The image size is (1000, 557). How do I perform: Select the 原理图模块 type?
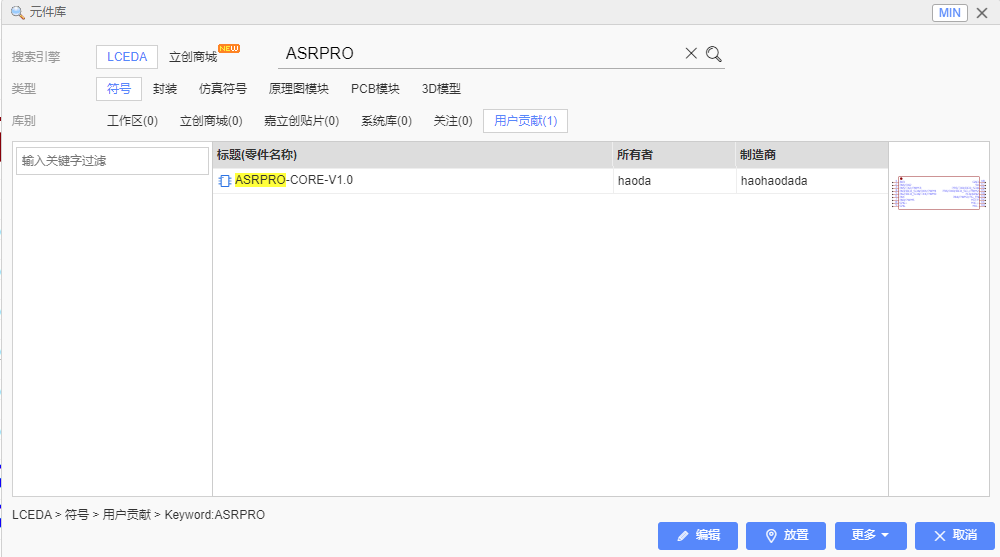click(x=299, y=89)
